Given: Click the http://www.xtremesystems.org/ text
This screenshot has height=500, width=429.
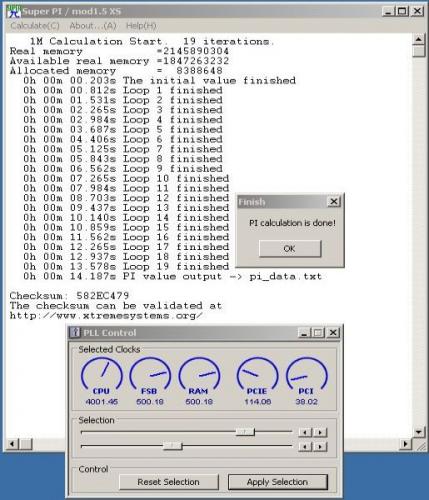Looking at the screenshot, I should (x=106, y=315).
